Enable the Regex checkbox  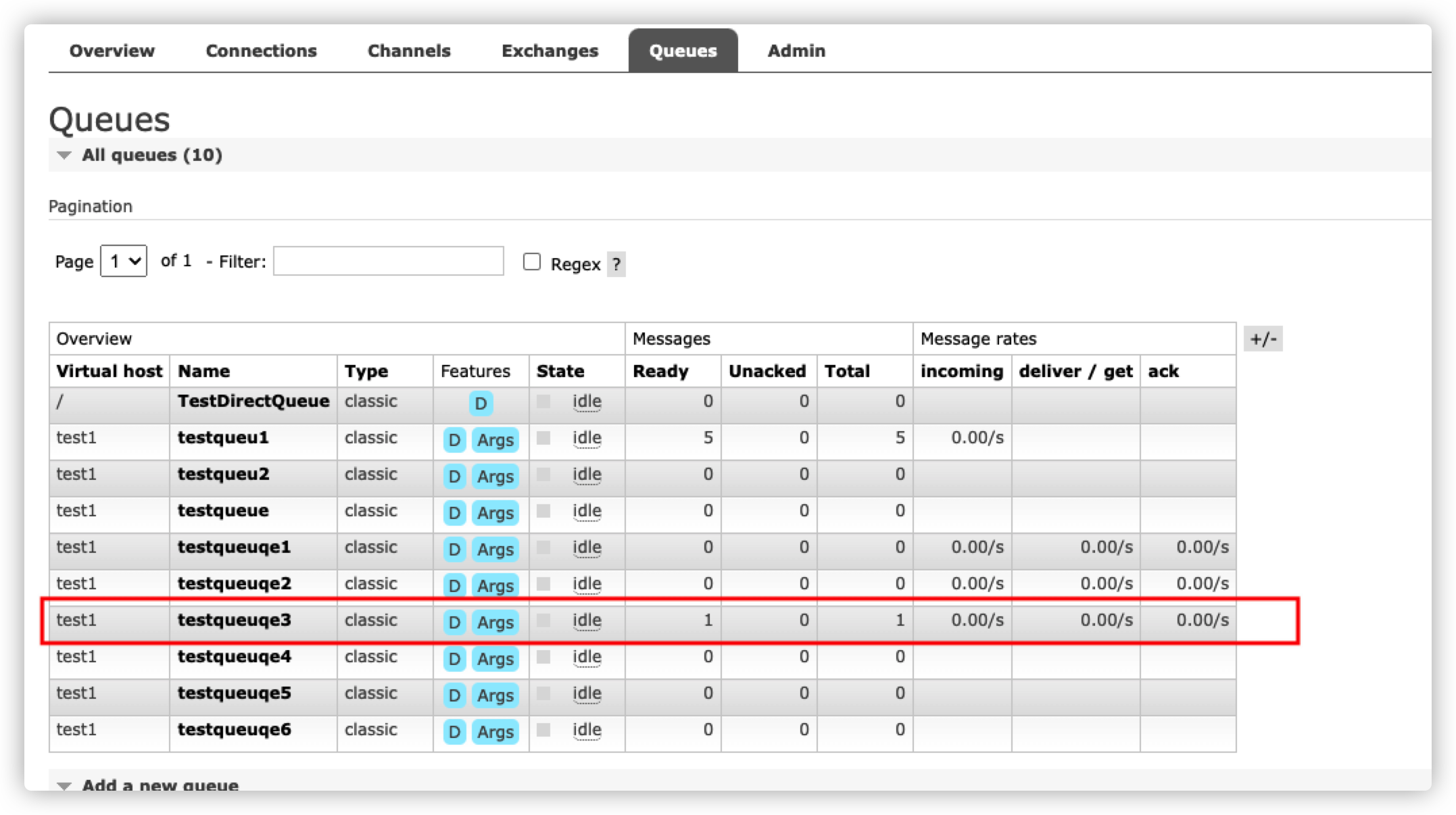point(532,262)
